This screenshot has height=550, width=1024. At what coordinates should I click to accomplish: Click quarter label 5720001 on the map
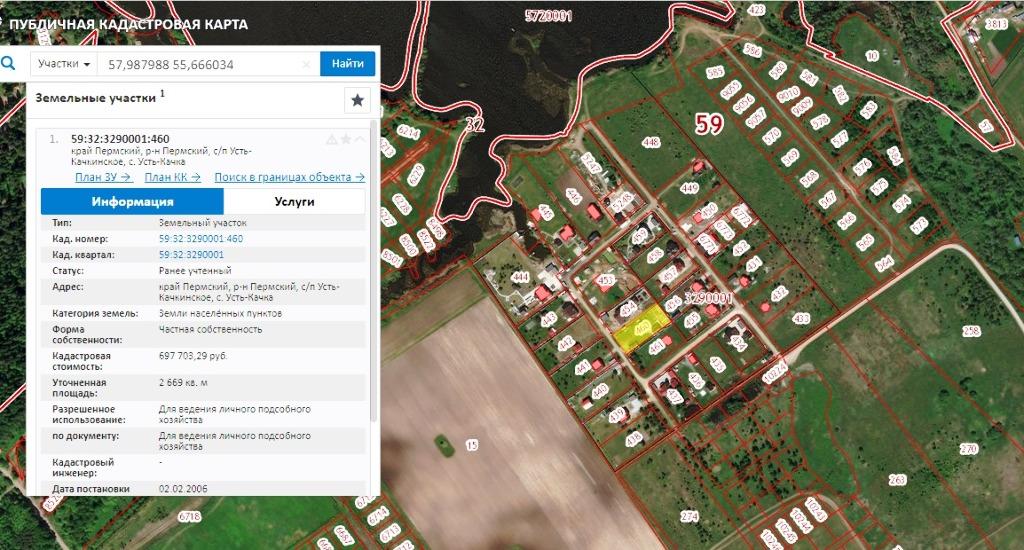[549, 16]
